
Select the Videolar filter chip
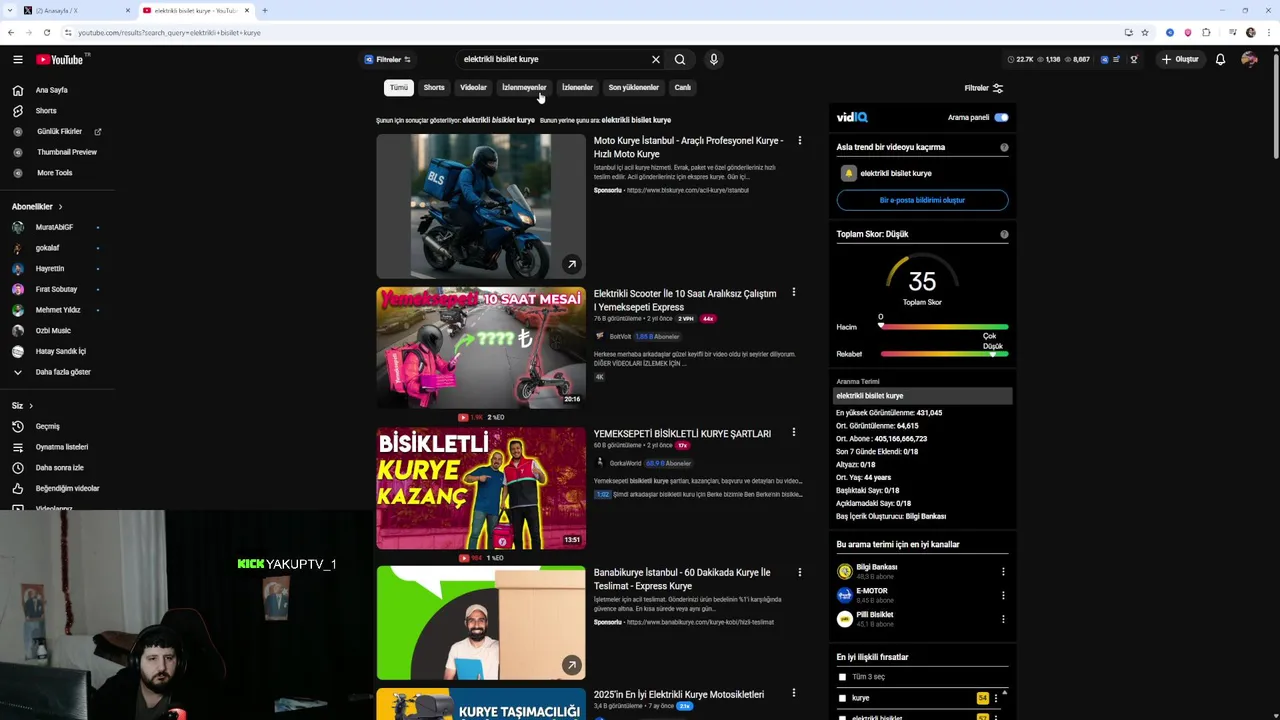click(473, 88)
